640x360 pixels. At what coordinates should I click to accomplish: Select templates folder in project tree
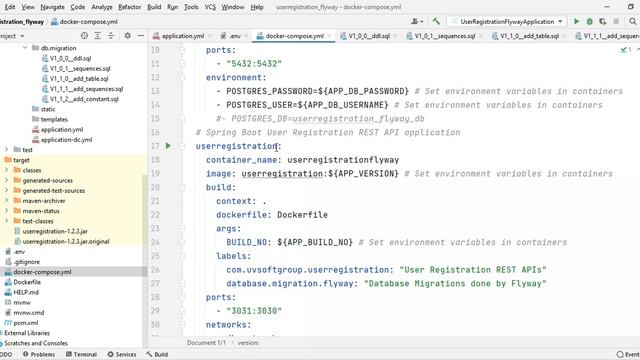[x=54, y=119]
